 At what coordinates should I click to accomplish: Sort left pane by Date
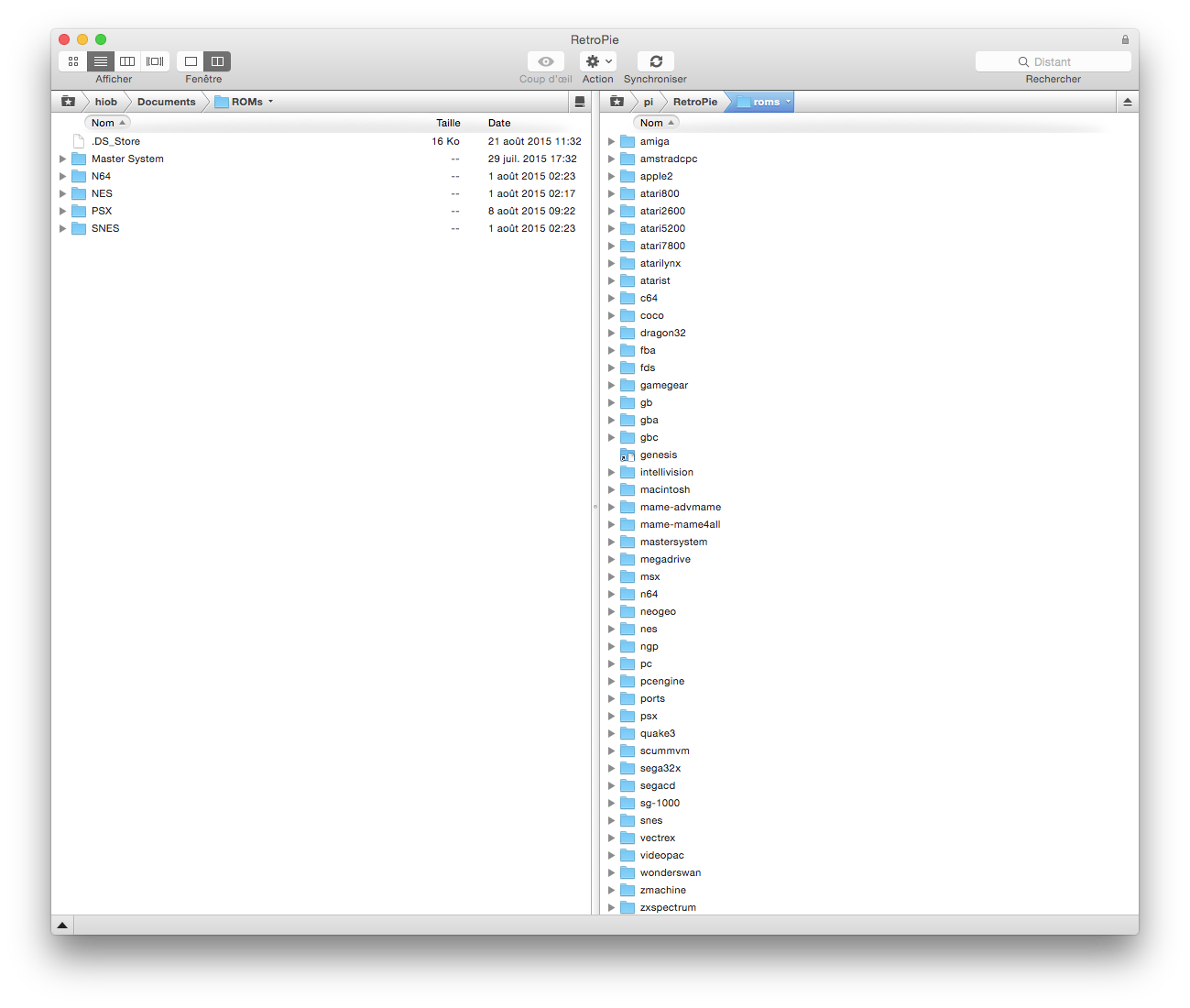click(x=499, y=123)
